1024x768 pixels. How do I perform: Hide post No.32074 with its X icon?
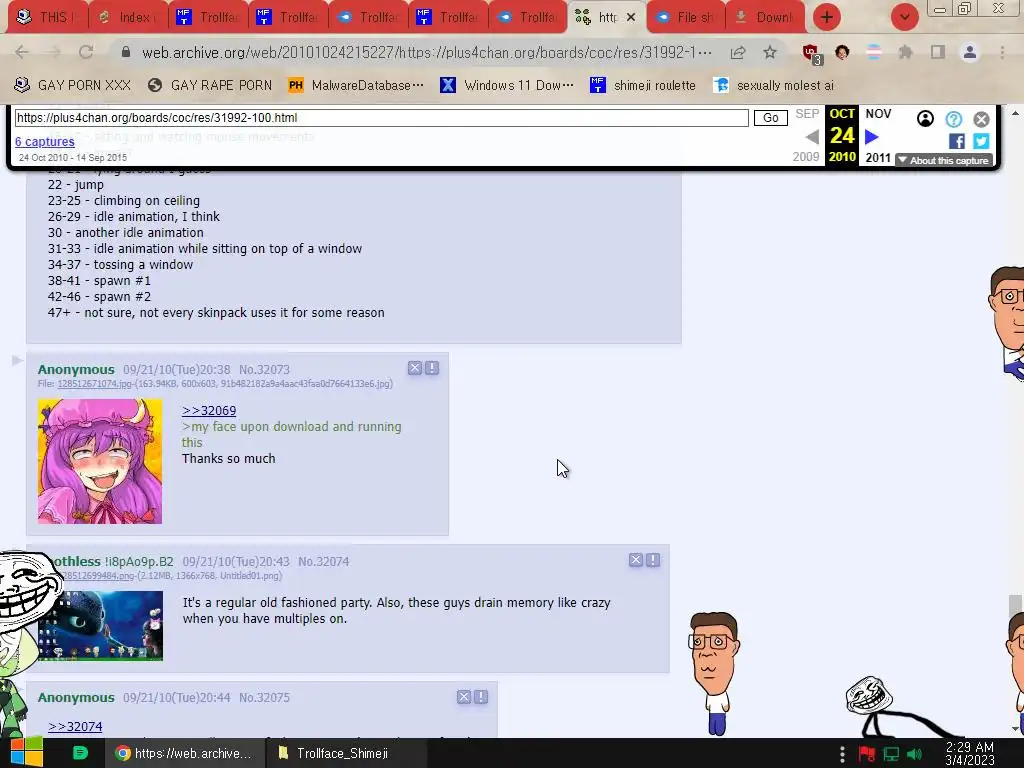point(635,560)
